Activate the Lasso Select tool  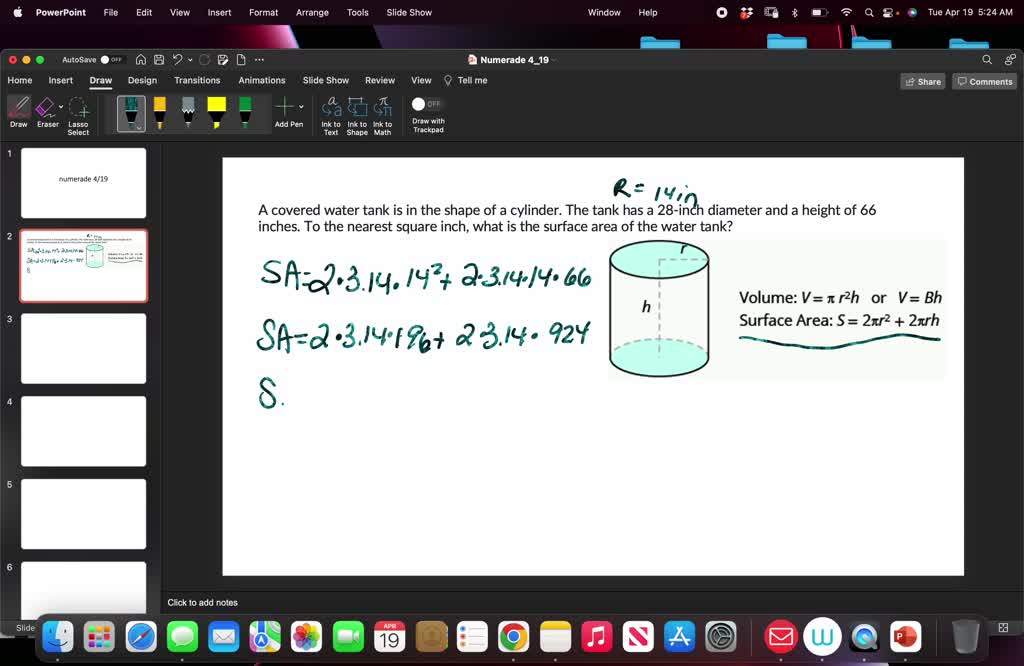pyautogui.click(x=78, y=110)
